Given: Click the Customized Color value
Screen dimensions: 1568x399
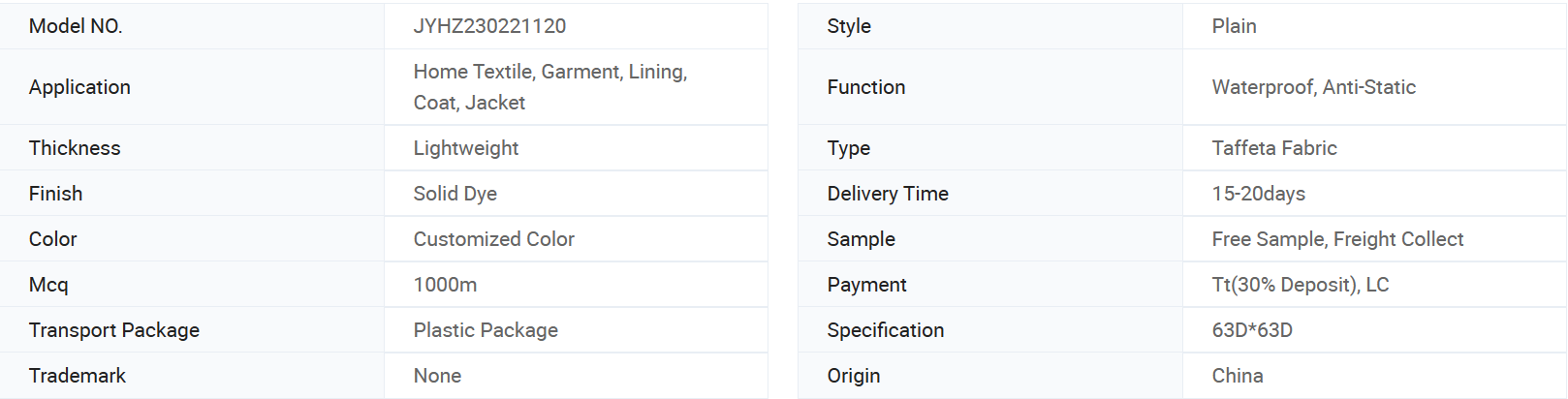Looking at the screenshot, I should [494, 239].
